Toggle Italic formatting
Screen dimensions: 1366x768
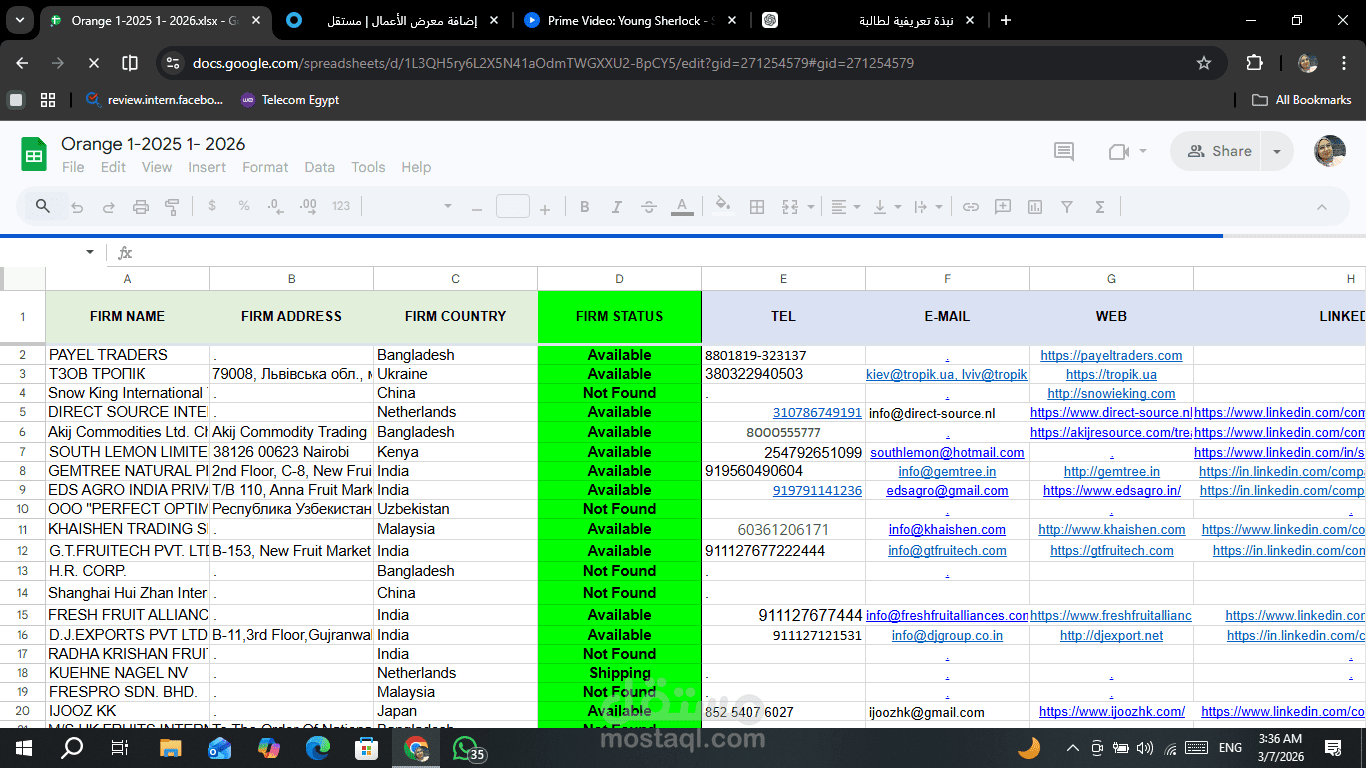click(617, 207)
